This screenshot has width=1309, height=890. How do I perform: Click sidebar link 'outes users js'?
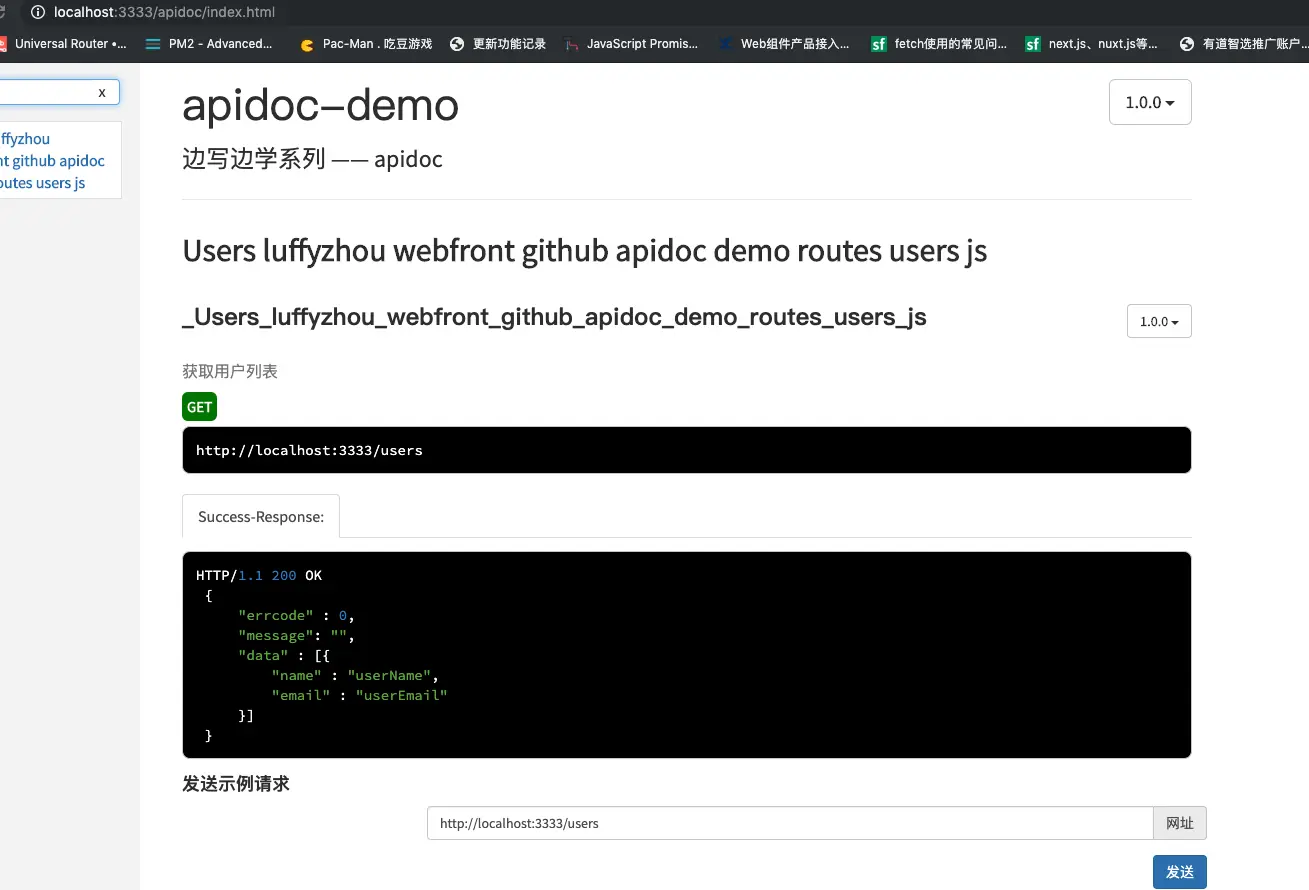tap(43, 183)
